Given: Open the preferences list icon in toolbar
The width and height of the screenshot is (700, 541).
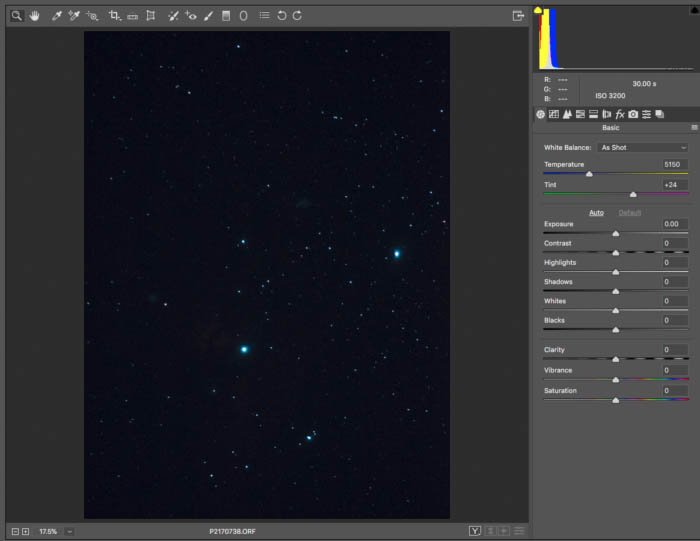Looking at the screenshot, I should click(264, 16).
